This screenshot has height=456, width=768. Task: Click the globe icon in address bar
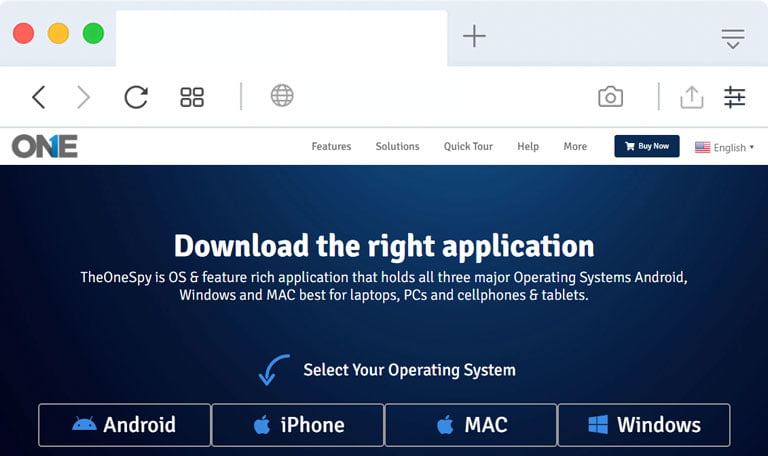coord(282,96)
